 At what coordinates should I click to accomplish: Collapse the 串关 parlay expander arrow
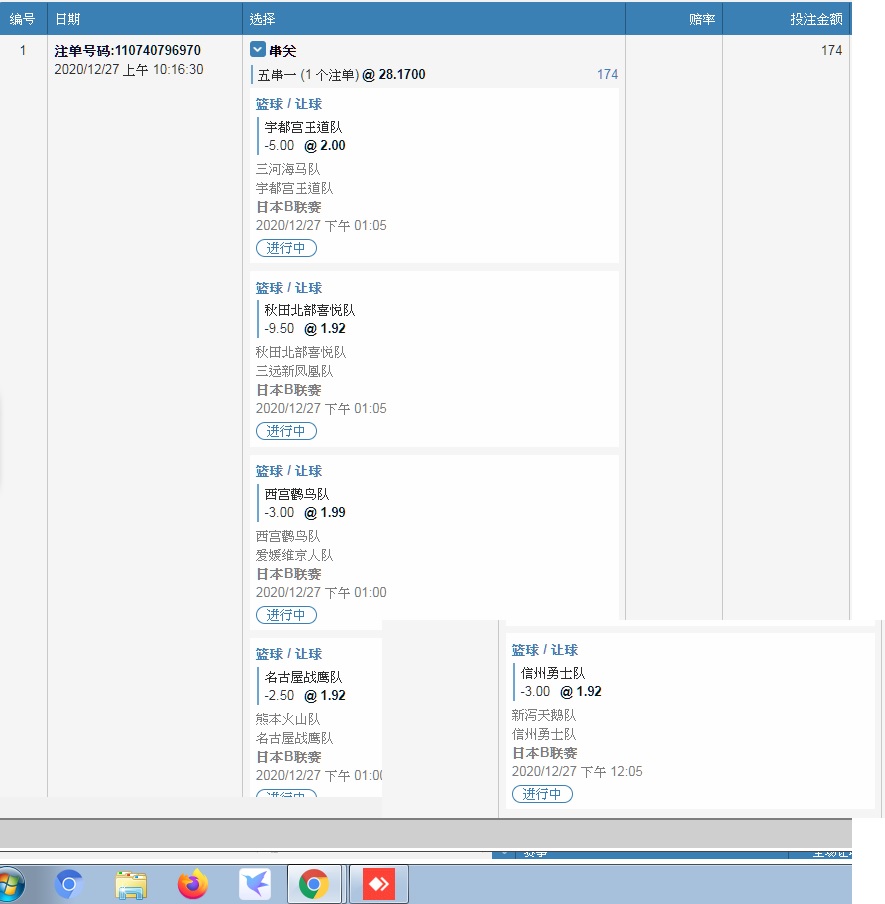point(258,50)
